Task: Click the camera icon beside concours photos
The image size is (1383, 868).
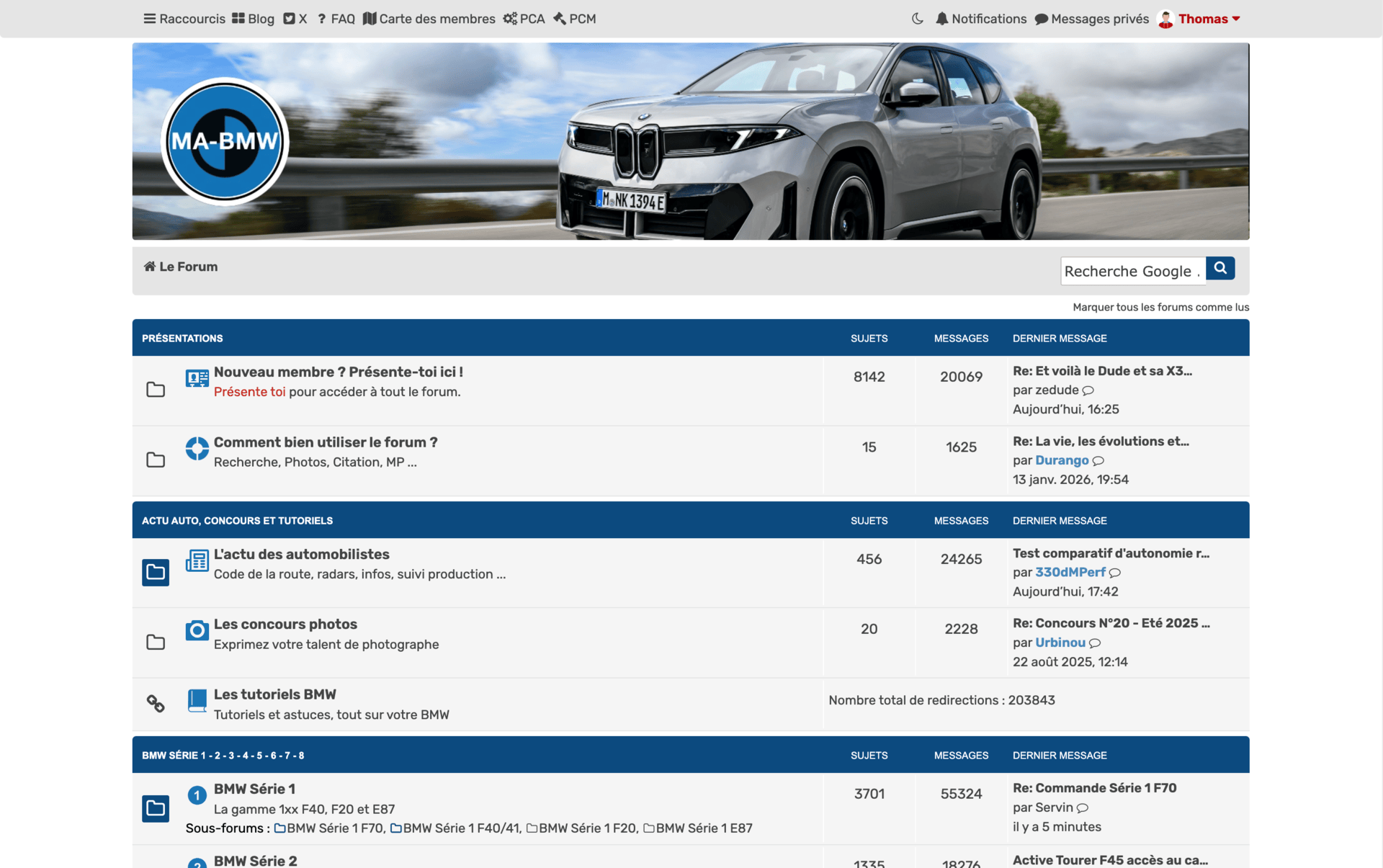Action: coord(197,630)
